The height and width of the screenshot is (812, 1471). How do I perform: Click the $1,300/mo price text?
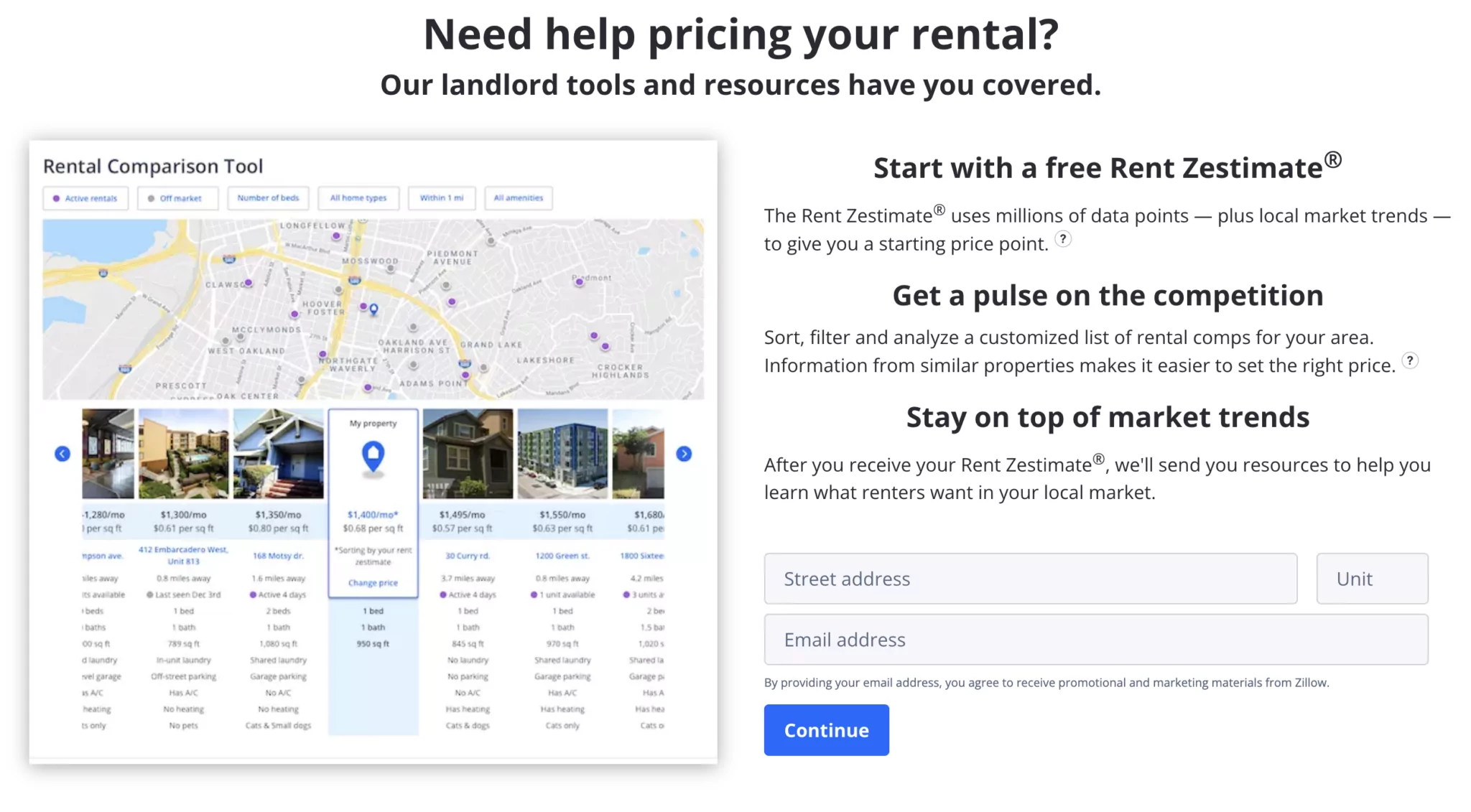(x=183, y=515)
